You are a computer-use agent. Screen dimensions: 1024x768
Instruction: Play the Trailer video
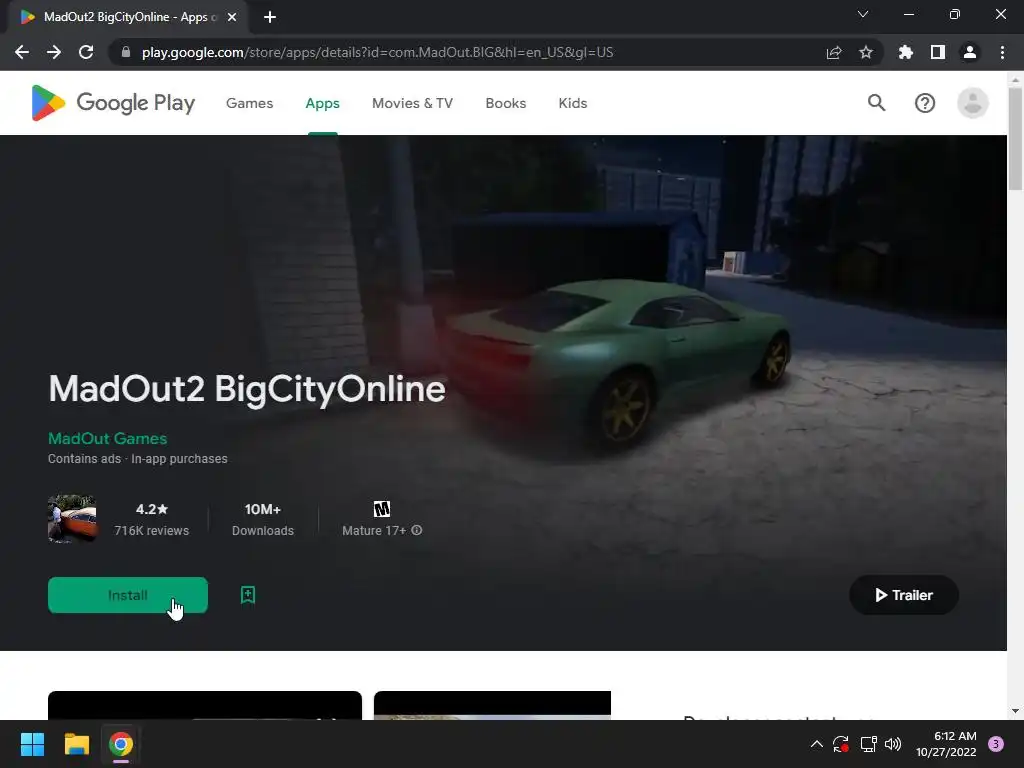pyautogui.click(x=904, y=595)
